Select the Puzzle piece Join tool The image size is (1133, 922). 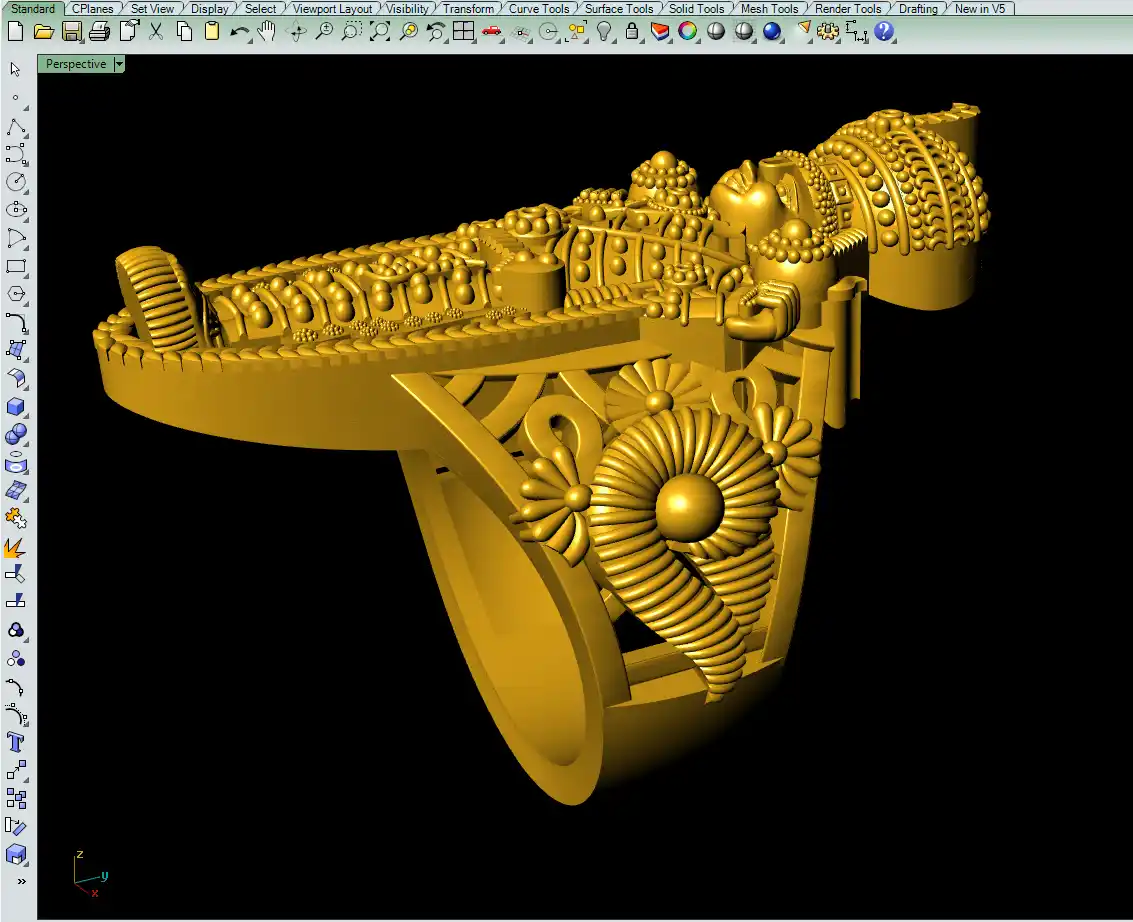click(x=16, y=520)
